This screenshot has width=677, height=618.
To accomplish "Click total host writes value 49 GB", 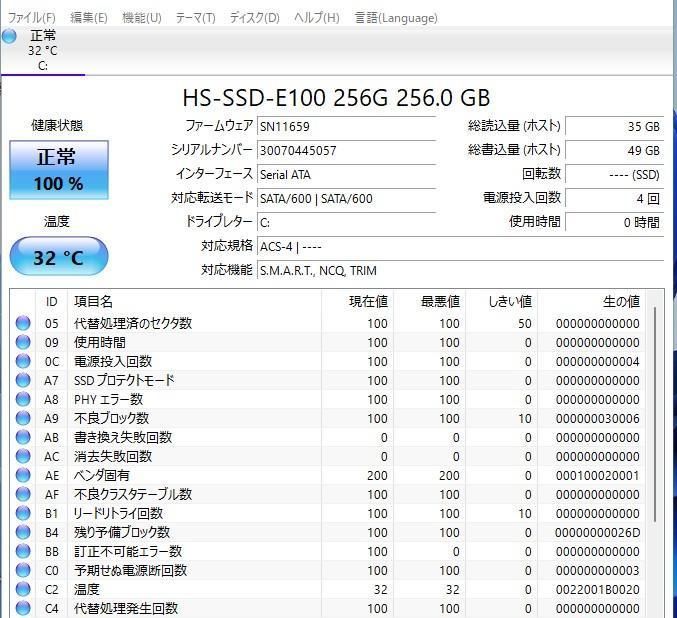I will coord(614,151).
